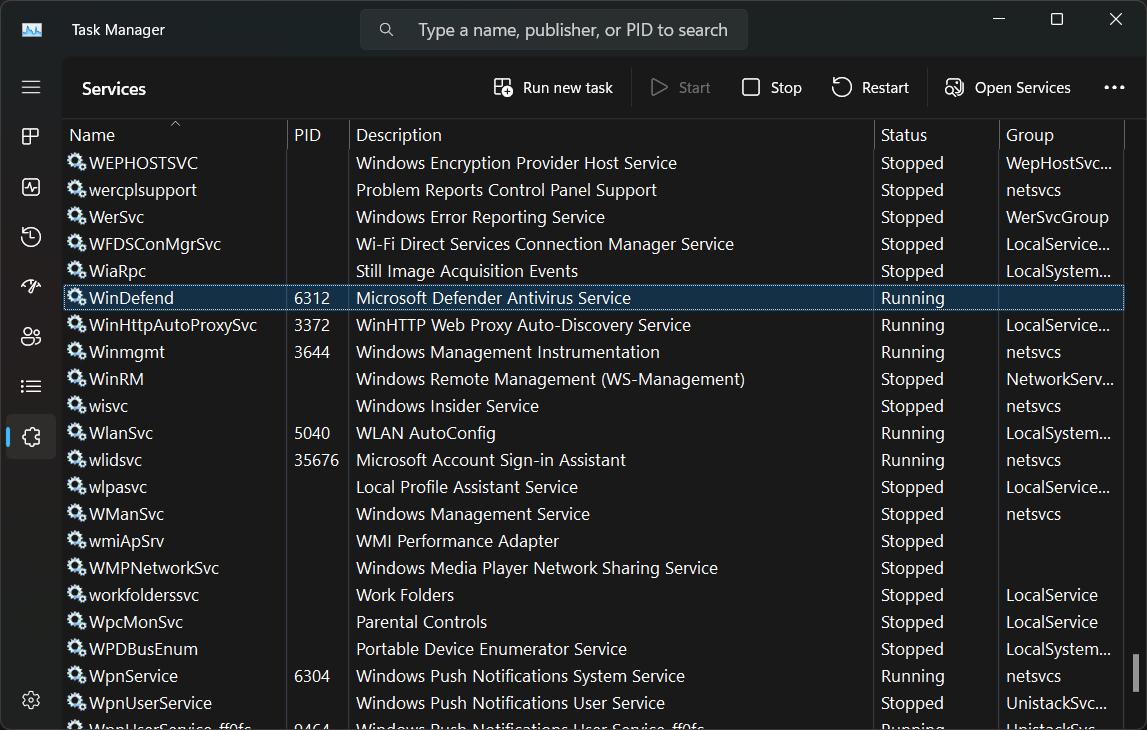
Task: Expand the navigation sidebar hamburger menu
Action: 30,87
